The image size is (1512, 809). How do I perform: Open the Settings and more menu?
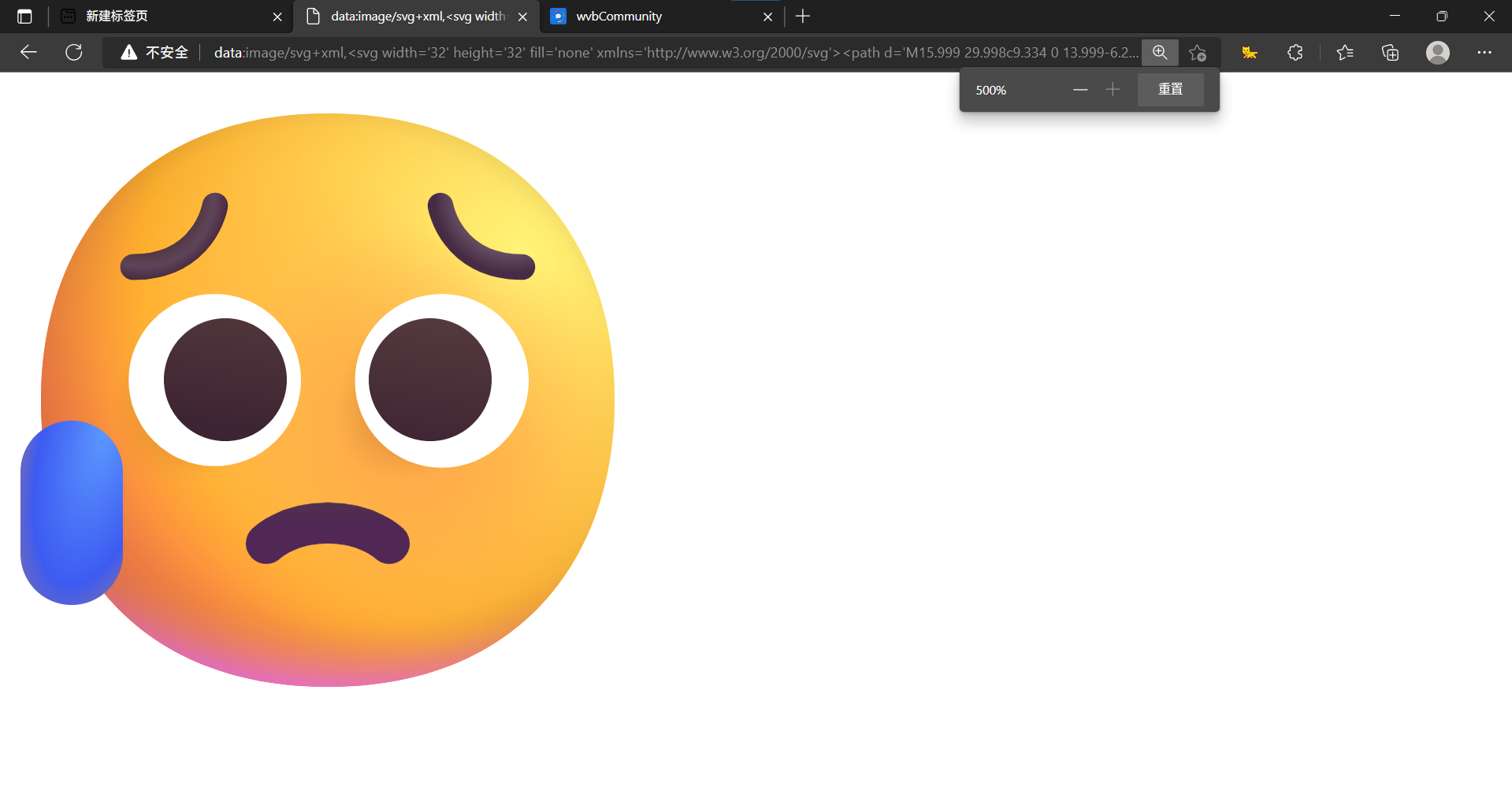click(x=1484, y=53)
